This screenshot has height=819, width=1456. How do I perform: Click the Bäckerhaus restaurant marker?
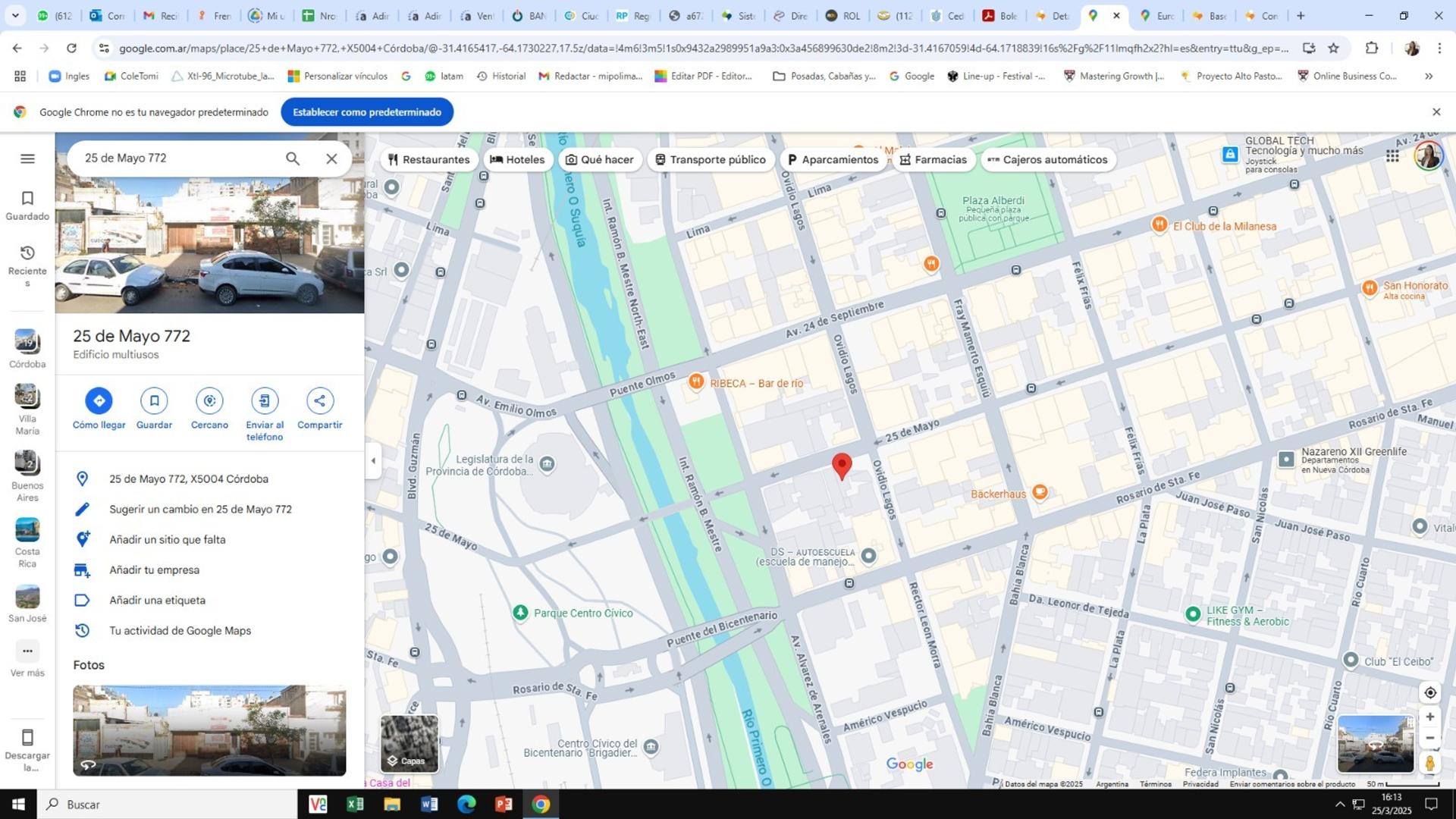click(1040, 492)
